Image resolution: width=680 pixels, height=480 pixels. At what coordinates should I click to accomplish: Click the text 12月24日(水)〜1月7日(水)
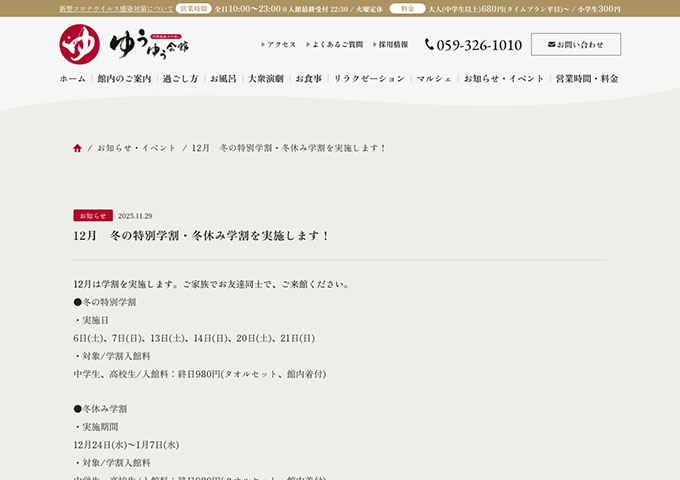(126, 445)
